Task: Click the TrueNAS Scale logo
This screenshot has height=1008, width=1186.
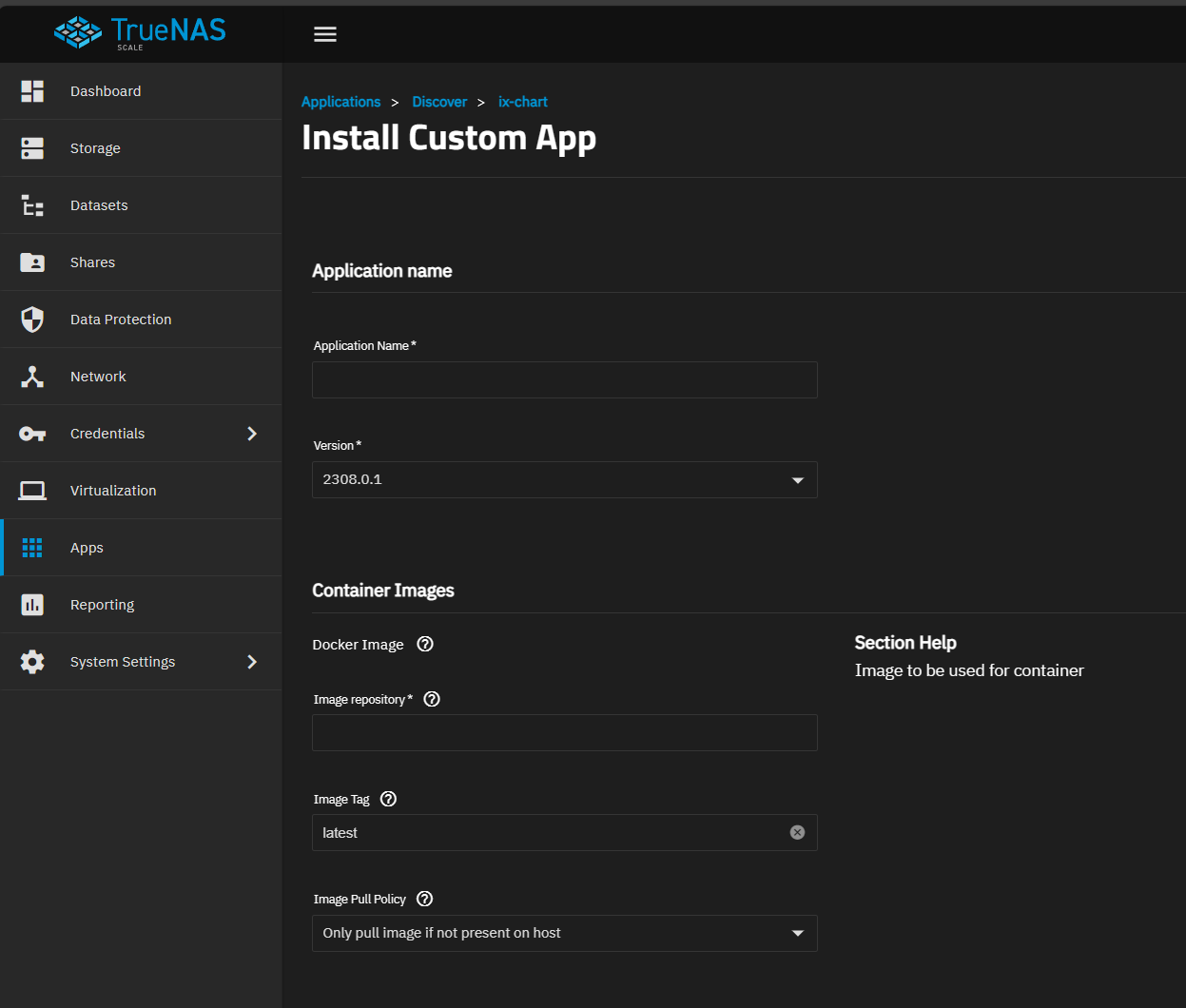Action: [140, 32]
